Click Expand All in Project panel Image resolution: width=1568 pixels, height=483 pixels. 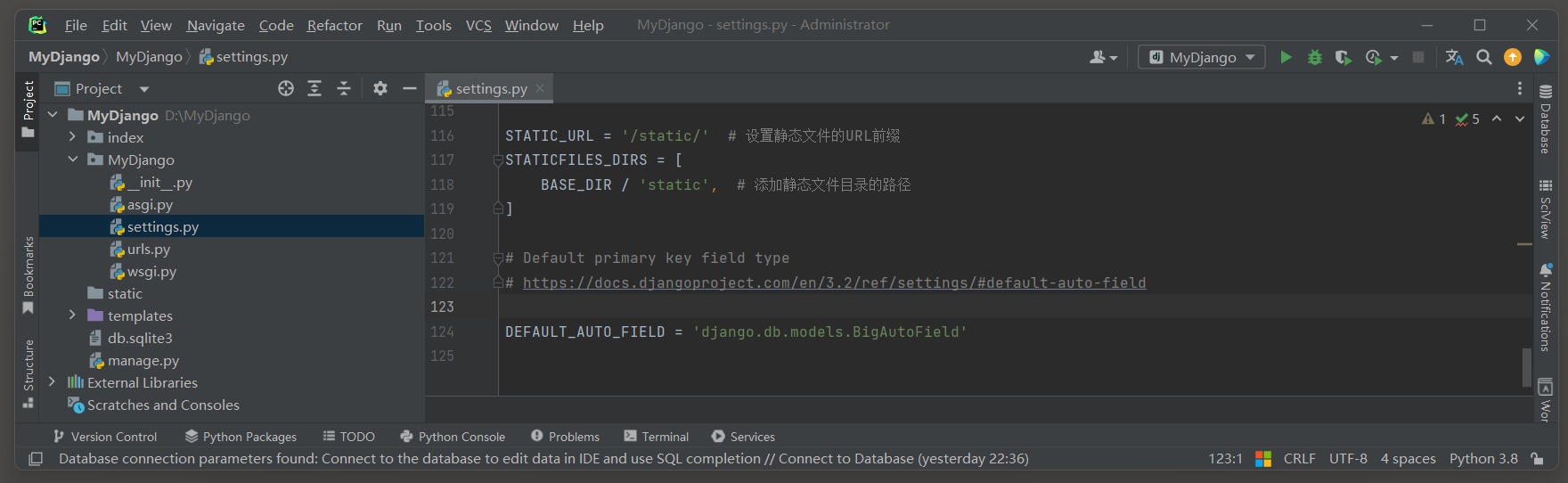pyautogui.click(x=314, y=88)
